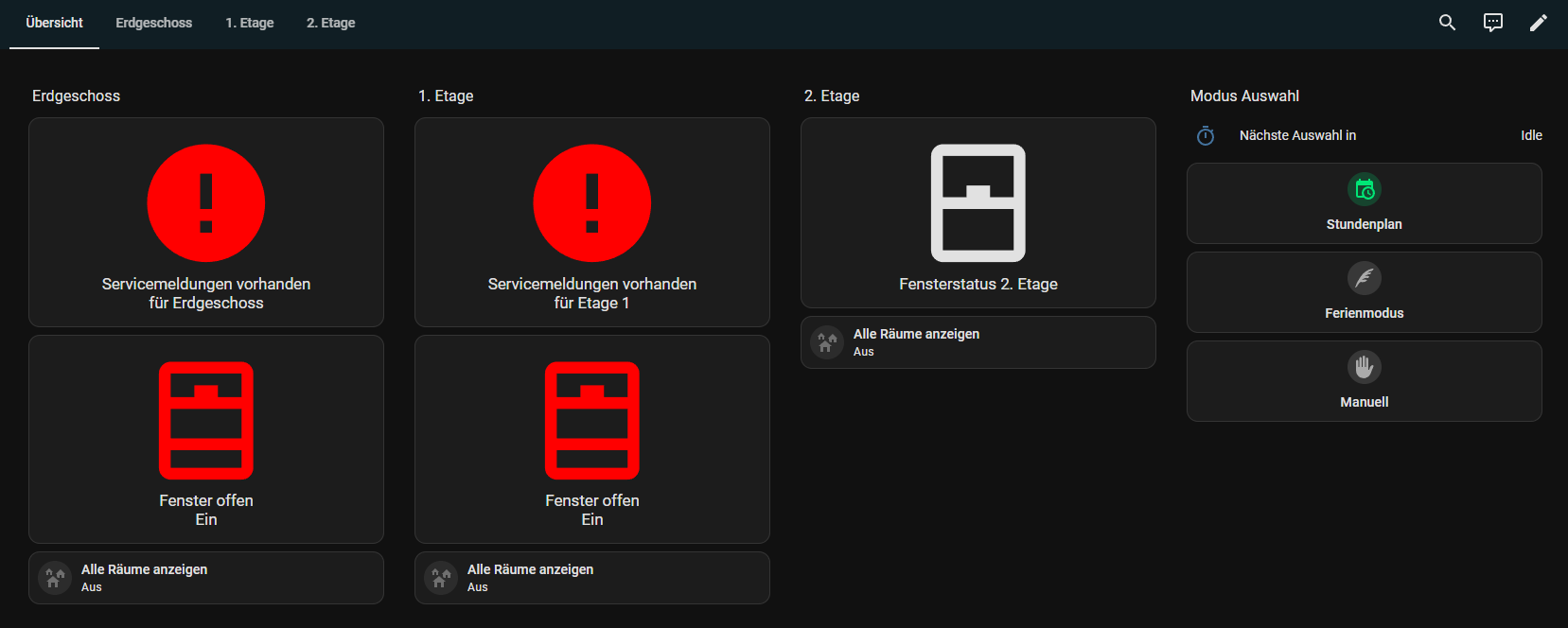Click the white window icon for 2. Etage
Image resolution: width=1568 pixels, height=628 pixels.
[978, 203]
